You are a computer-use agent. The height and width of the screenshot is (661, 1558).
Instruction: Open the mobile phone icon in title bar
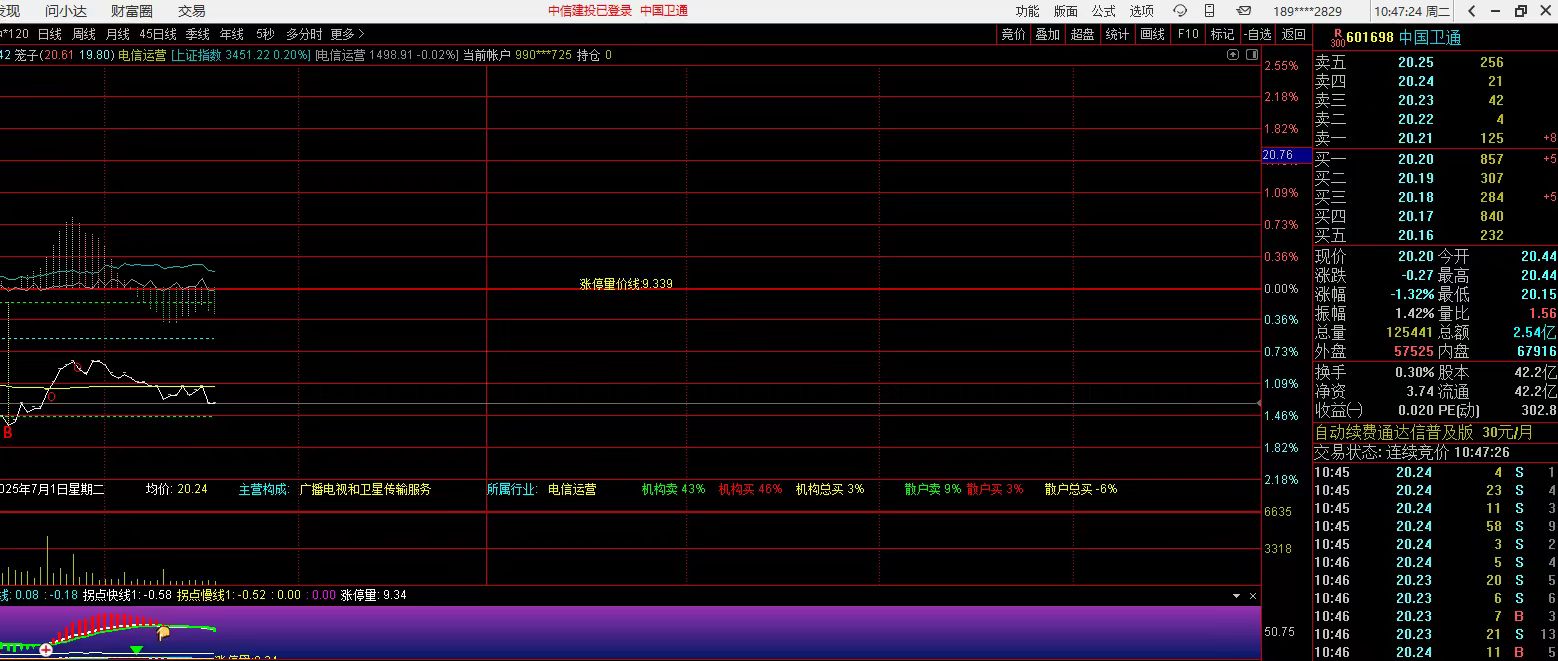1211,11
